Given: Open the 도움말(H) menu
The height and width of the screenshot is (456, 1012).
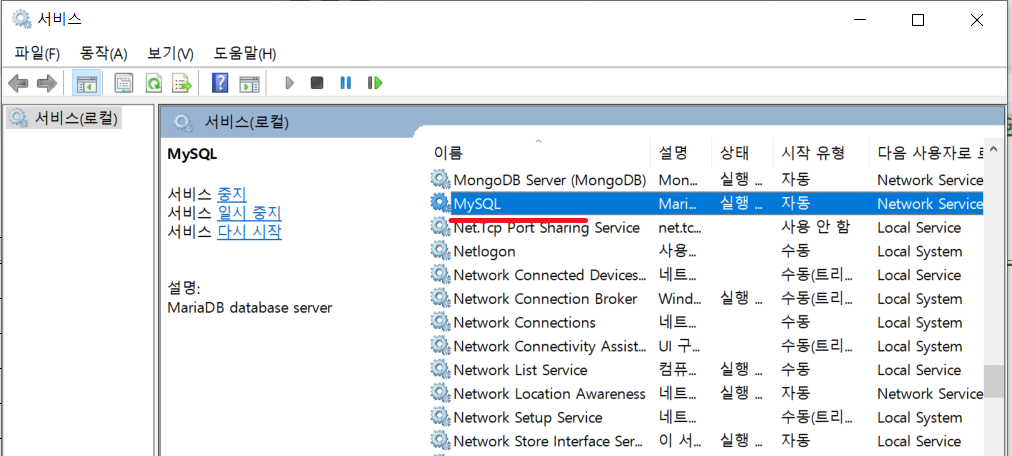Looking at the screenshot, I should pos(245,53).
